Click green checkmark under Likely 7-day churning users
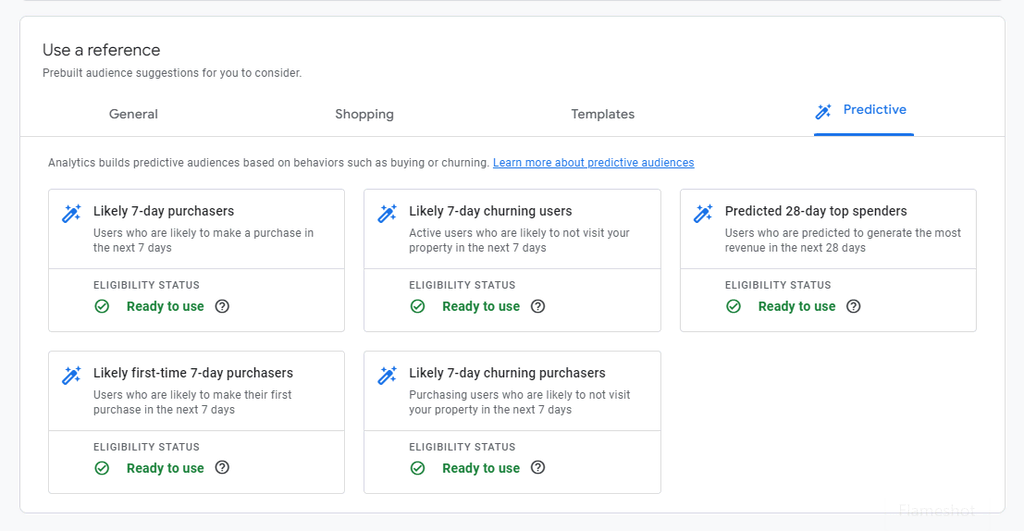Screen dimensions: 1024x531 [418, 306]
